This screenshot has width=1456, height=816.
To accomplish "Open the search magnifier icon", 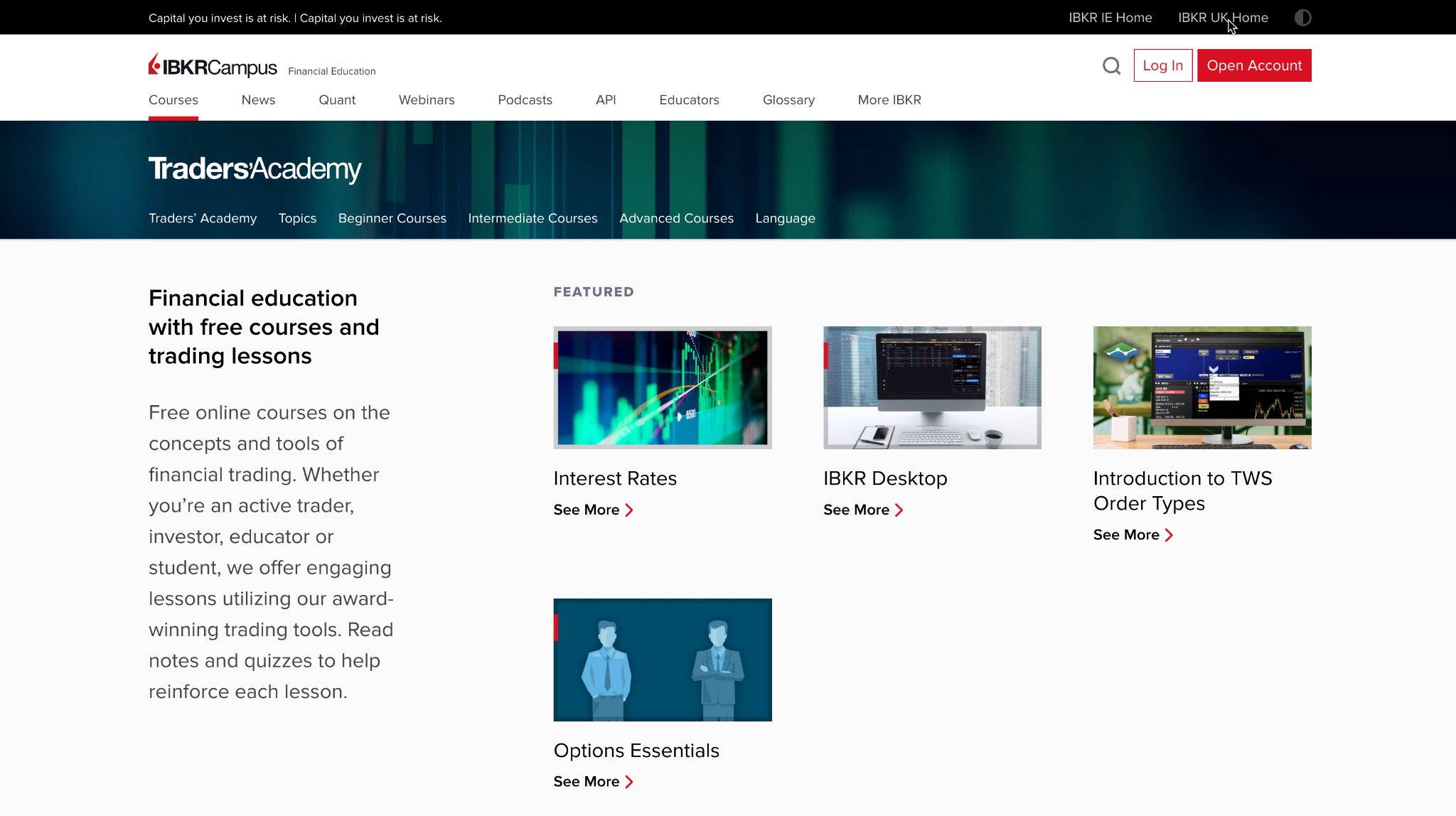I will (1111, 65).
